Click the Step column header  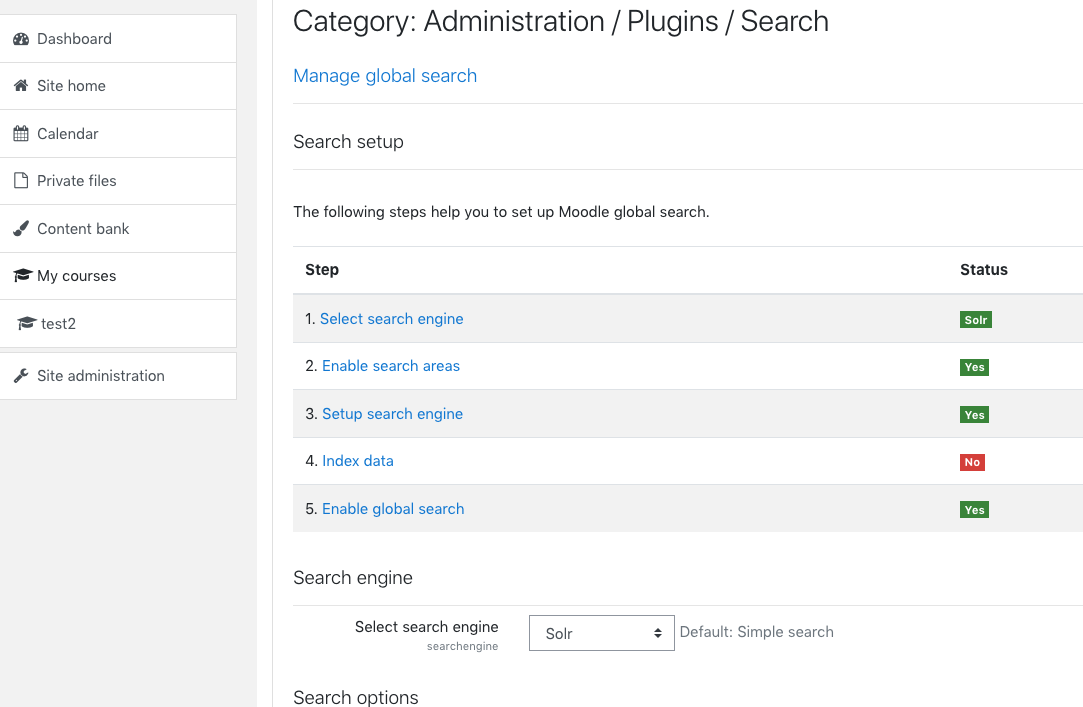pyautogui.click(x=322, y=270)
